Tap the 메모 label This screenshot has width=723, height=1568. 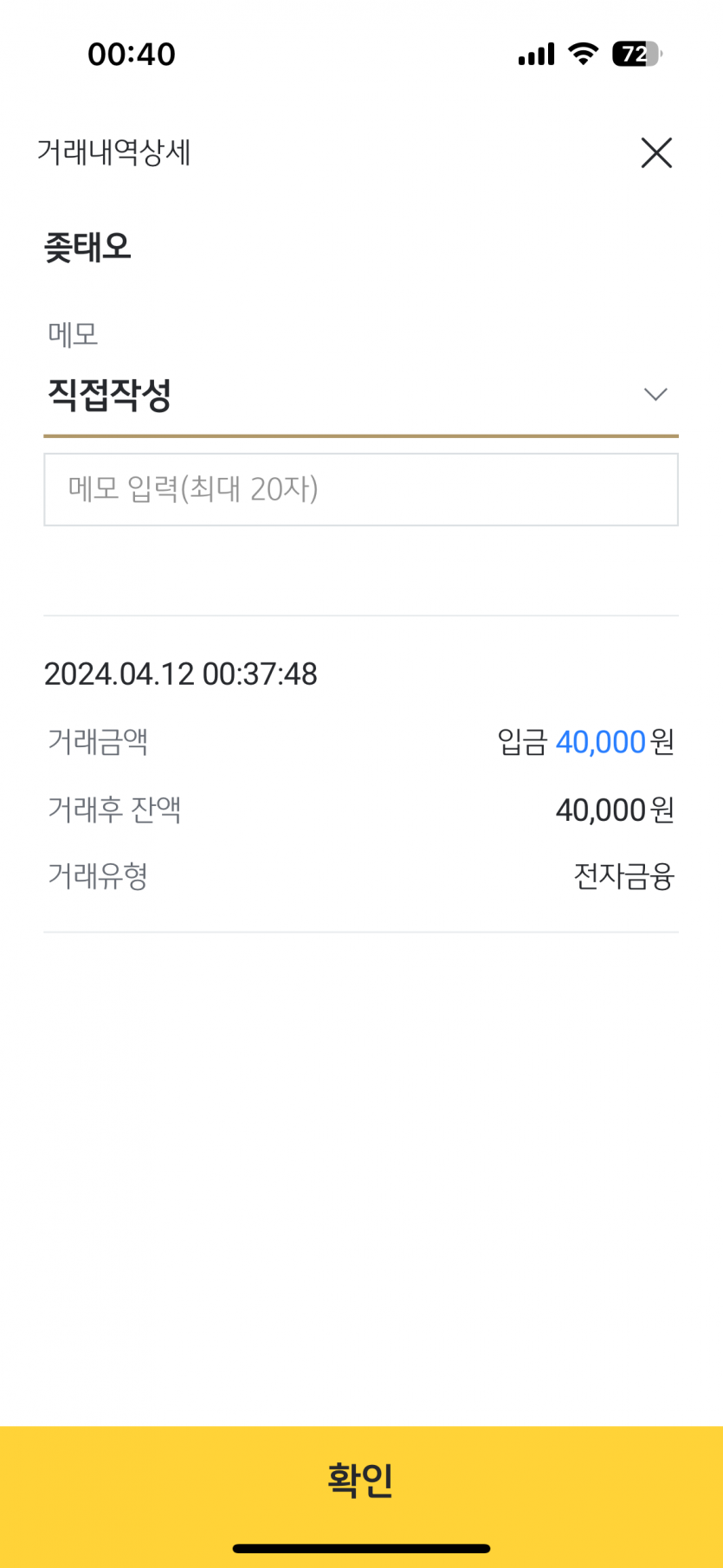coord(73,334)
